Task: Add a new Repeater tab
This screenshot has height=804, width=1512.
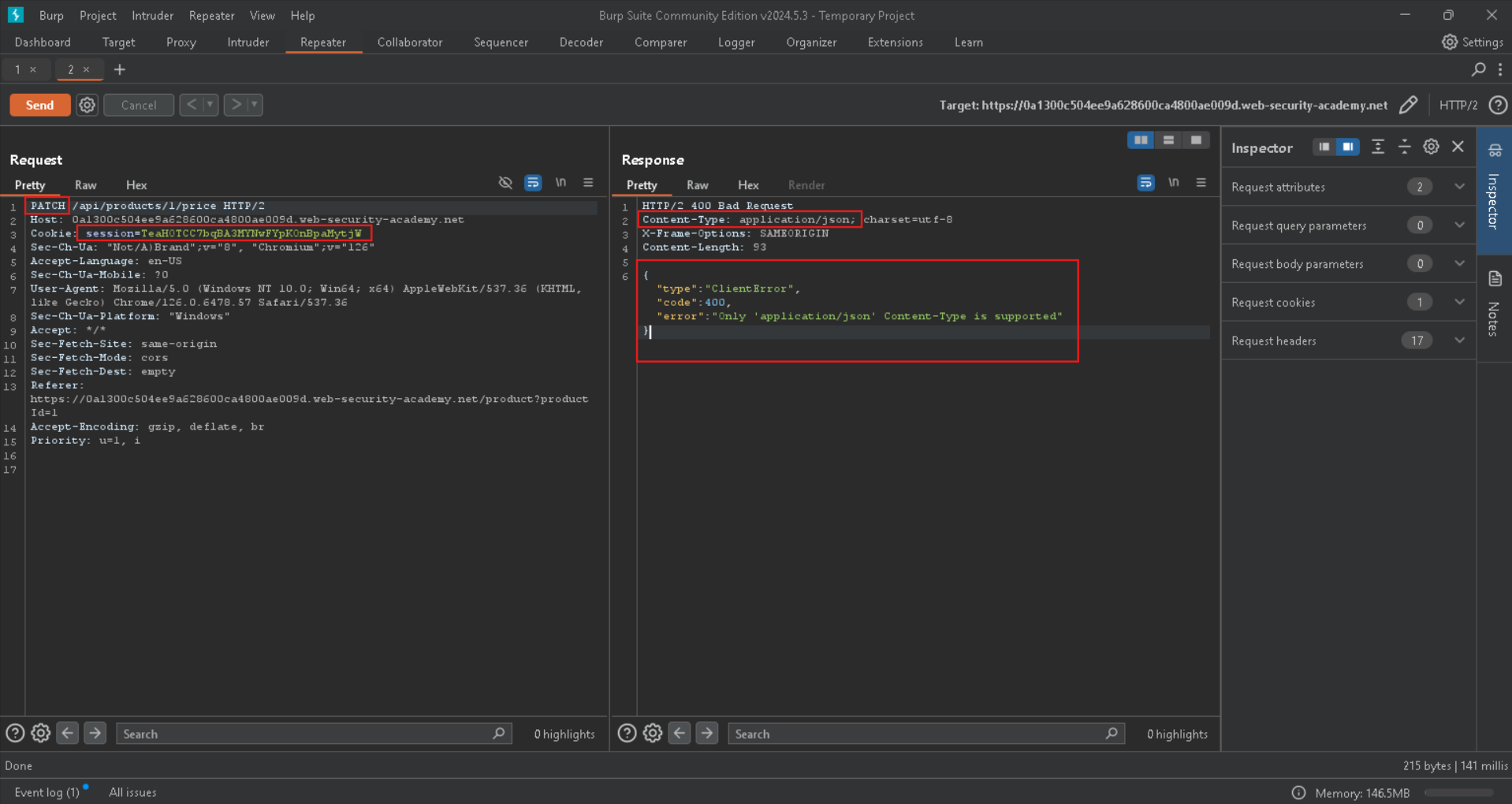Action: [x=120, y=69]
